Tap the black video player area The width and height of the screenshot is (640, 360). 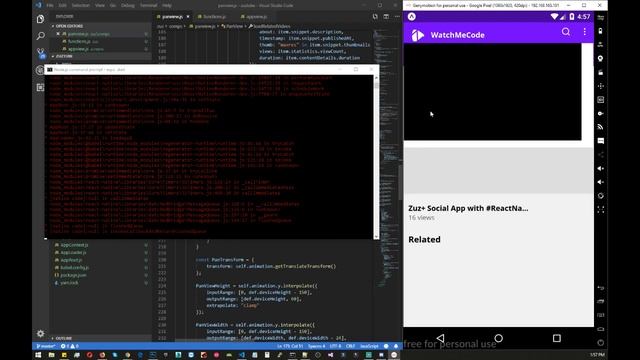[x=493, y=91]
